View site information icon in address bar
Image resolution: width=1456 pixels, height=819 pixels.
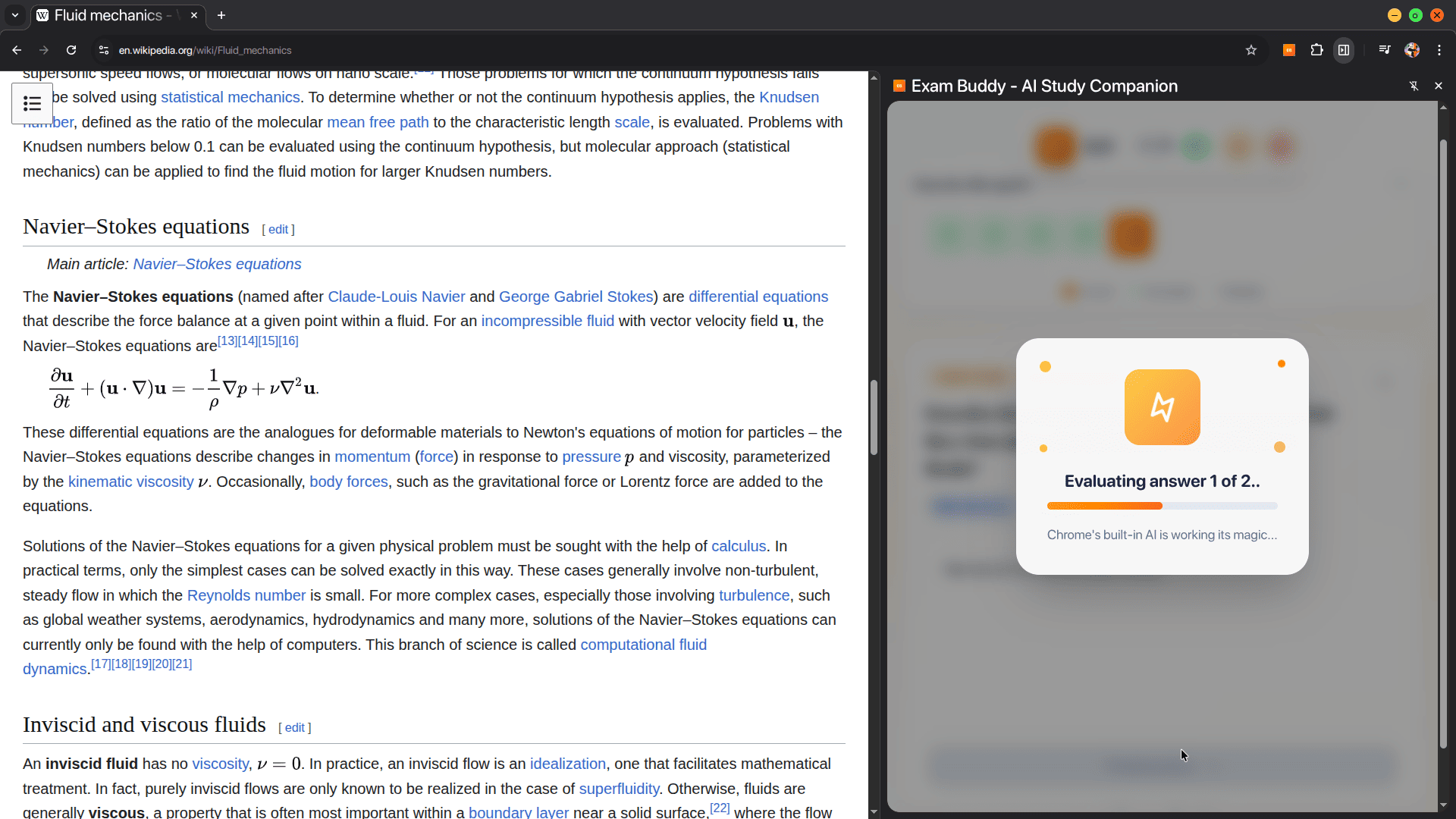(x=104, y=50)
